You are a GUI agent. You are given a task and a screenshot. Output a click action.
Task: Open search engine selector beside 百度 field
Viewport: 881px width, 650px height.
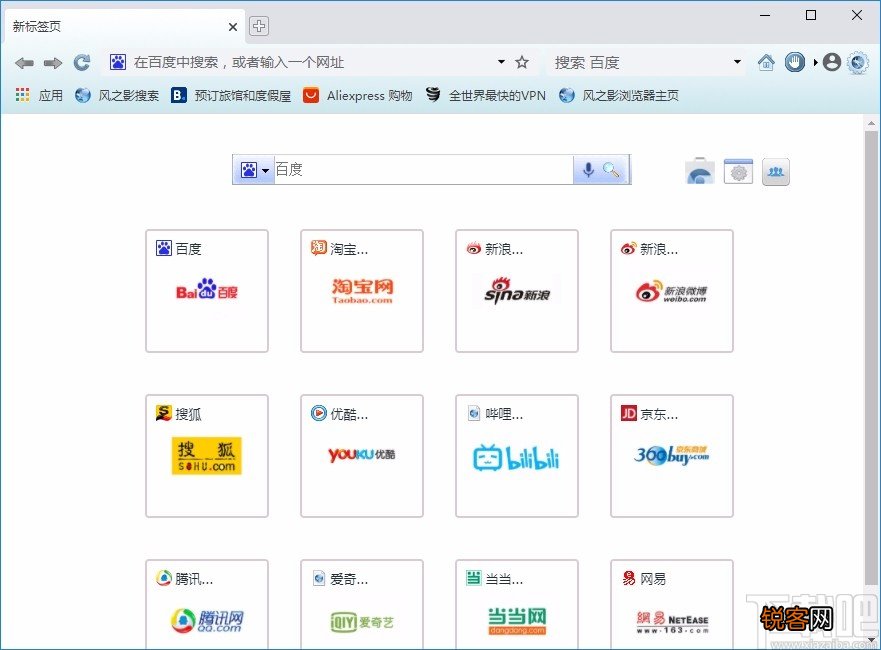coord(254,170)
